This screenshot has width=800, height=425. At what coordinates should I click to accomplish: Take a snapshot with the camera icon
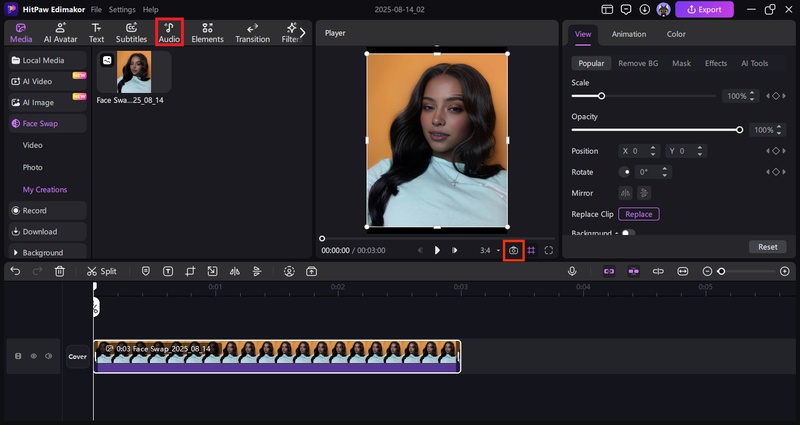[x=513, y=250]
